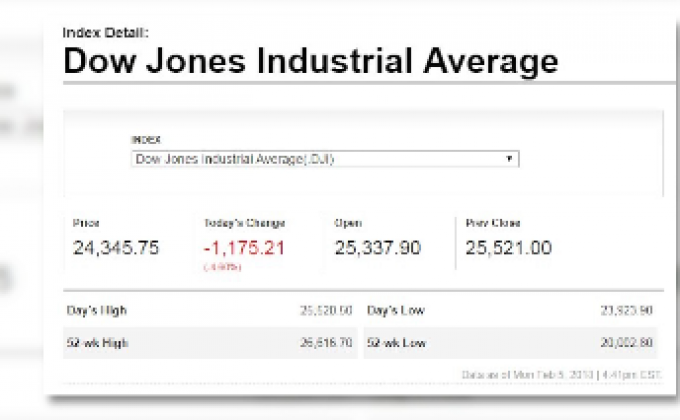Click the 52-wk High row label
The width and height of the screenshot is (680, 420).
(98, 343)
